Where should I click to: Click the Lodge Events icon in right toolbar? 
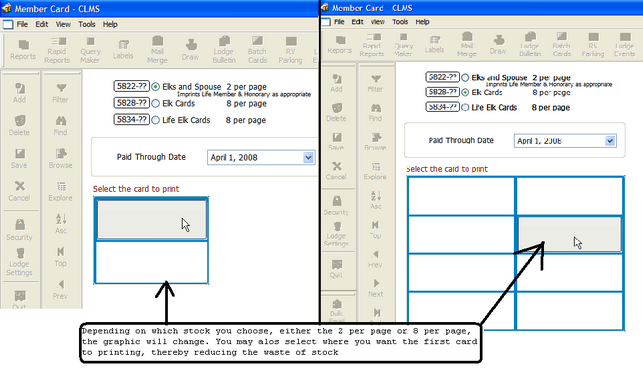click(624, 45)
